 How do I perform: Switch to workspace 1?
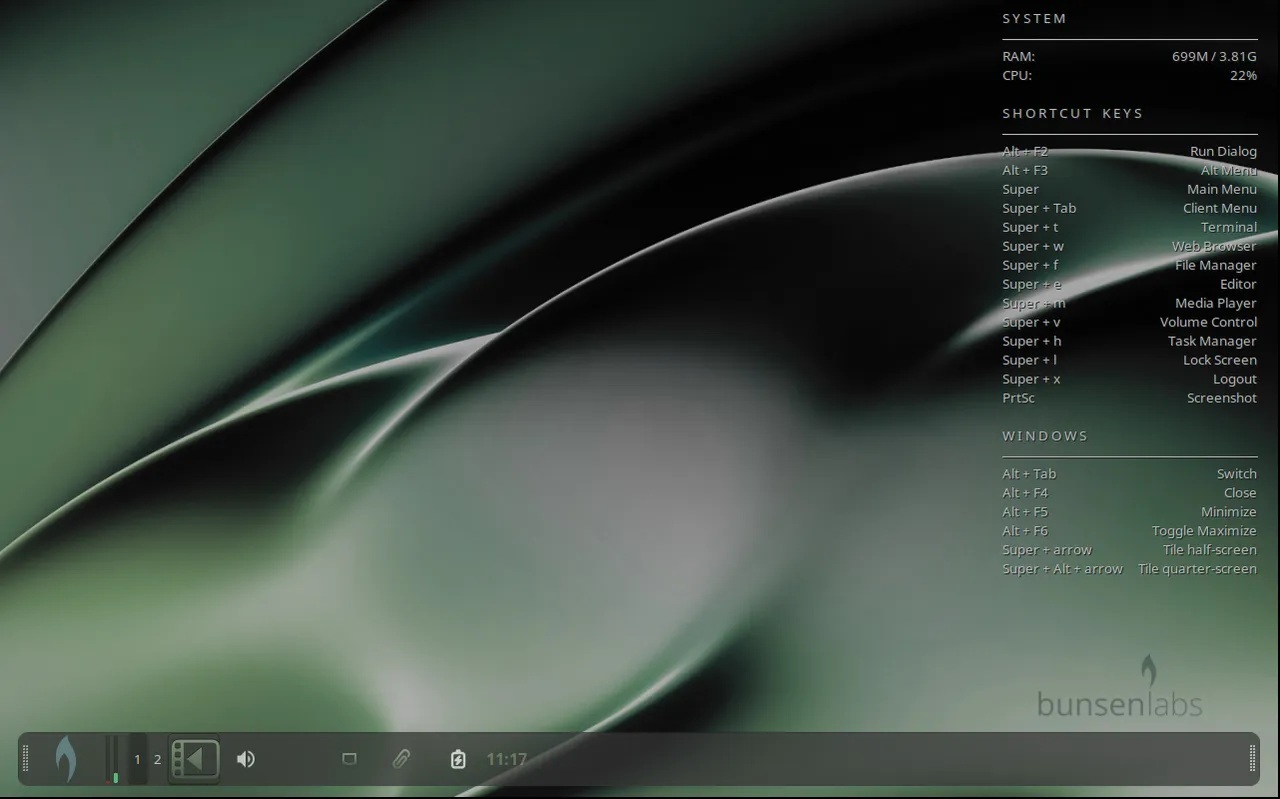138,760
